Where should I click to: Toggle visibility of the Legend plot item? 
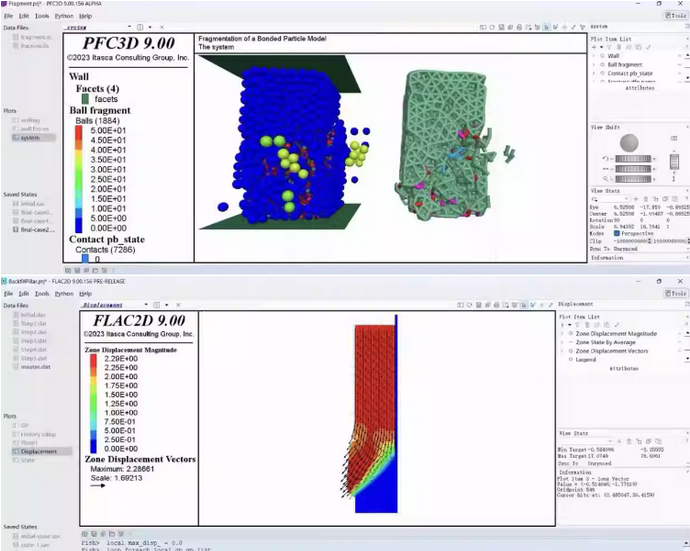coord(571,360)
